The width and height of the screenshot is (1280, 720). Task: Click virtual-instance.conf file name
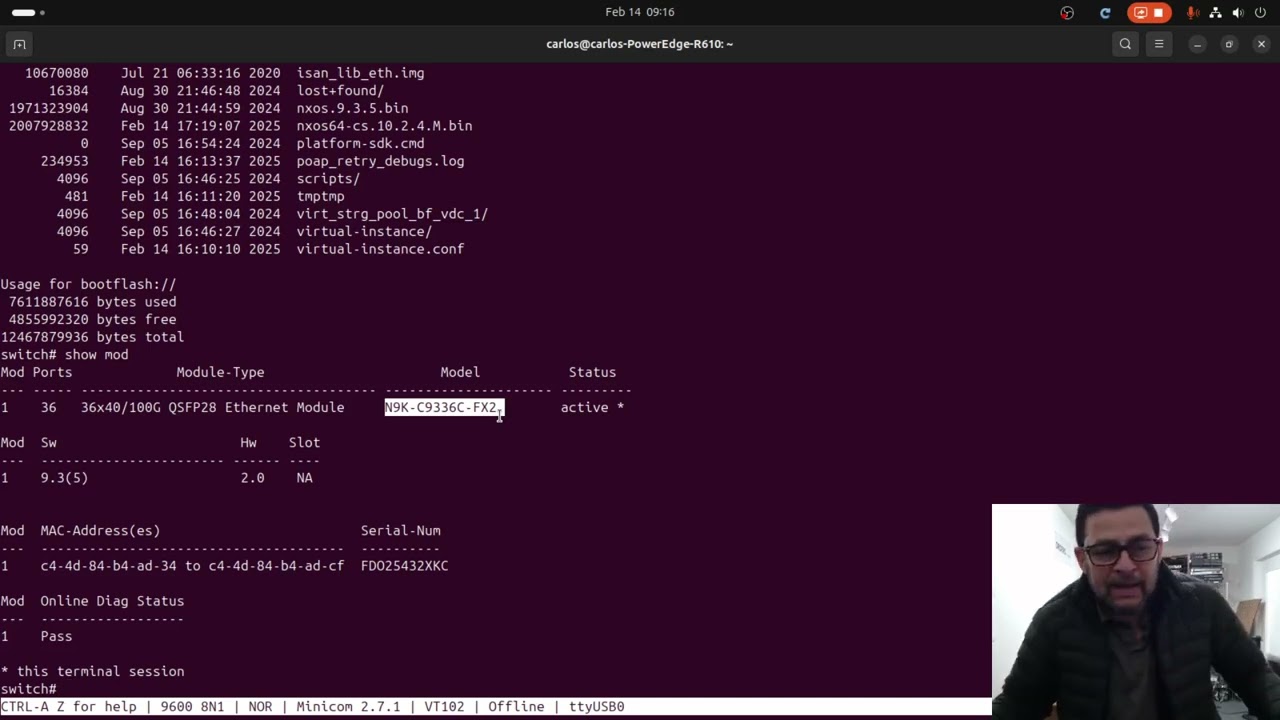[x=380, y=249]
